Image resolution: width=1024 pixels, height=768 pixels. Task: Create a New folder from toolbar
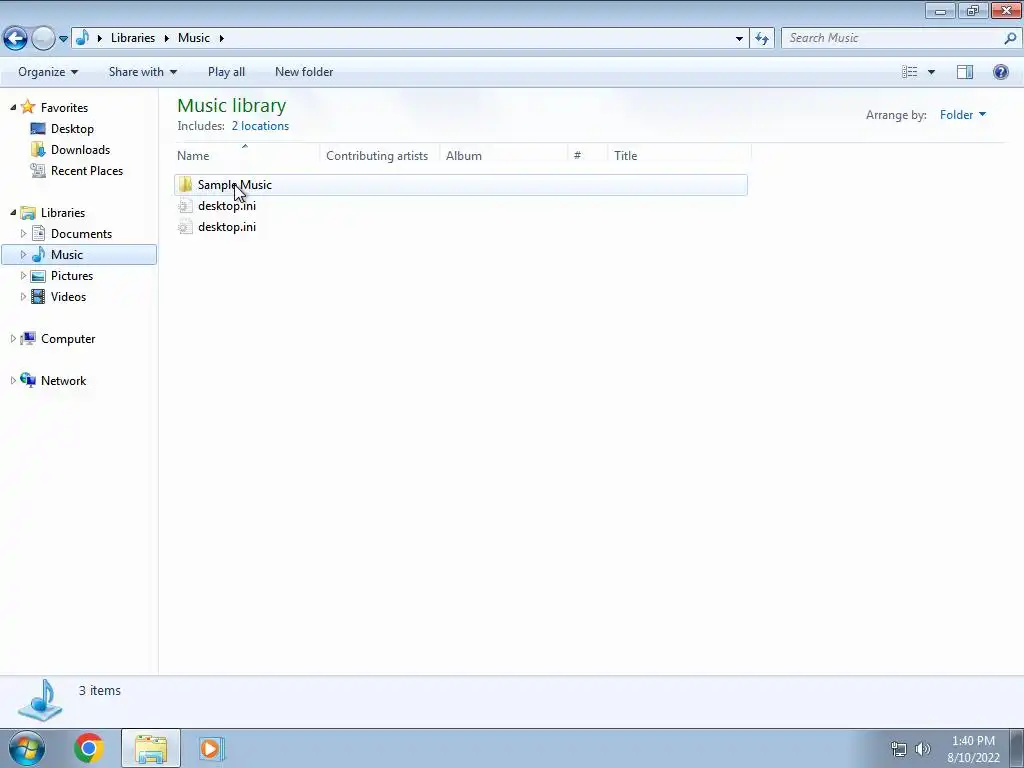click(x=304, y=72)
